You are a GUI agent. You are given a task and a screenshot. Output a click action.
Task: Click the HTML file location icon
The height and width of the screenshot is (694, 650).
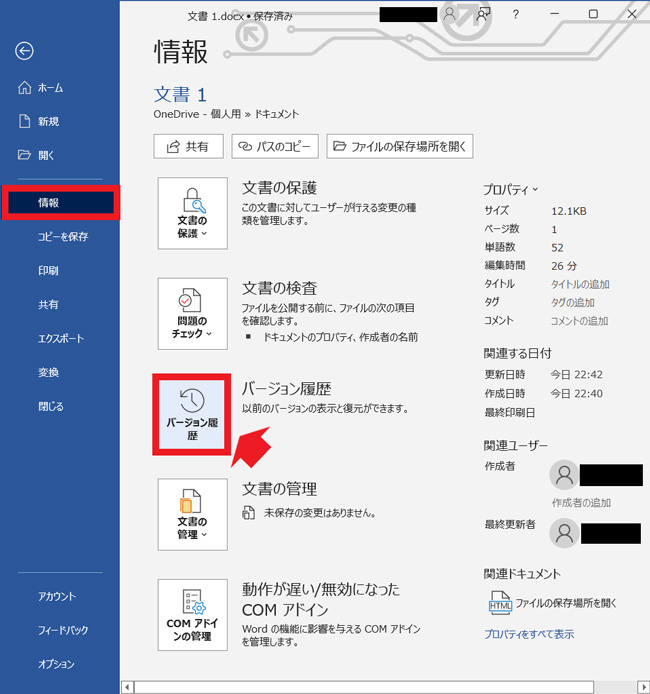(x=499, y=604)
